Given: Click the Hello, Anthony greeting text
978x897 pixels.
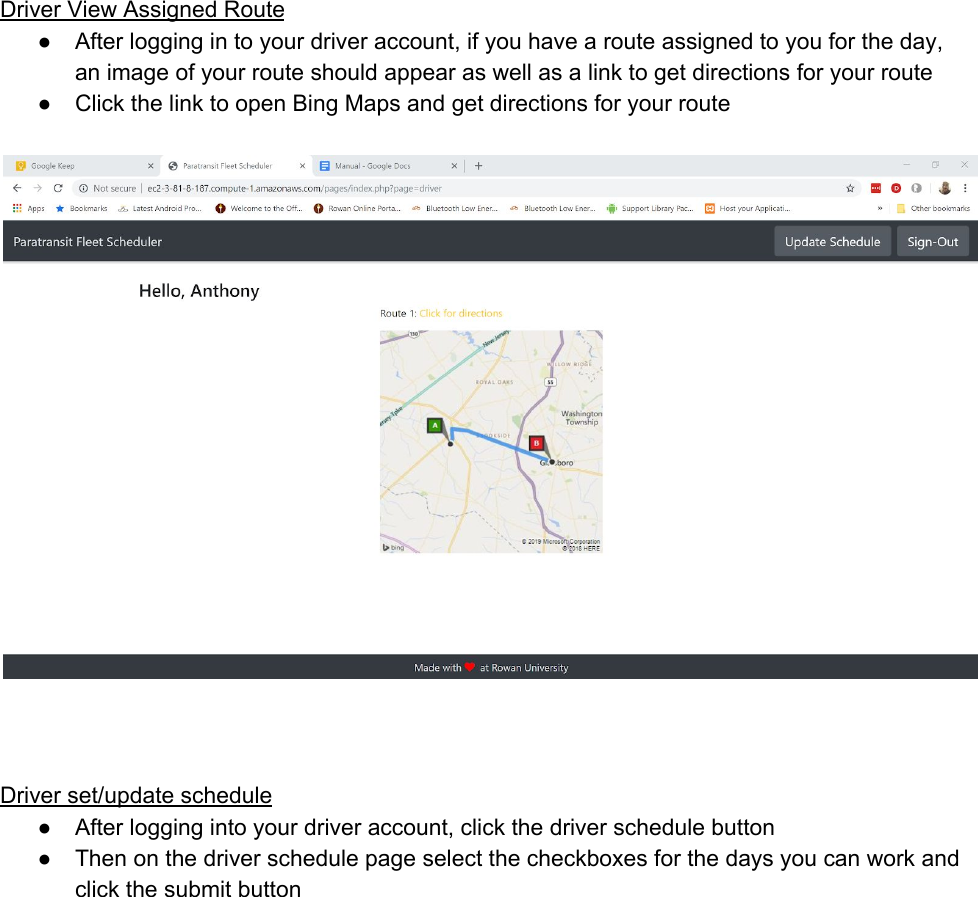Looking at the screenshot, I should [199, 291].
